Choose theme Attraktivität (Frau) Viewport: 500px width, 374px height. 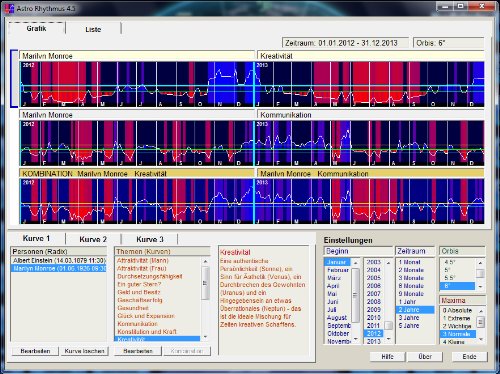pos(142,268)
